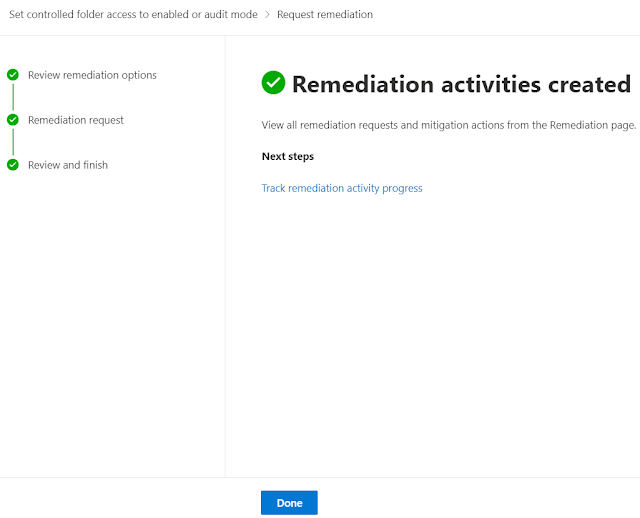Select the Review remediation options step
640x518 pixels.
coord(92,75)
